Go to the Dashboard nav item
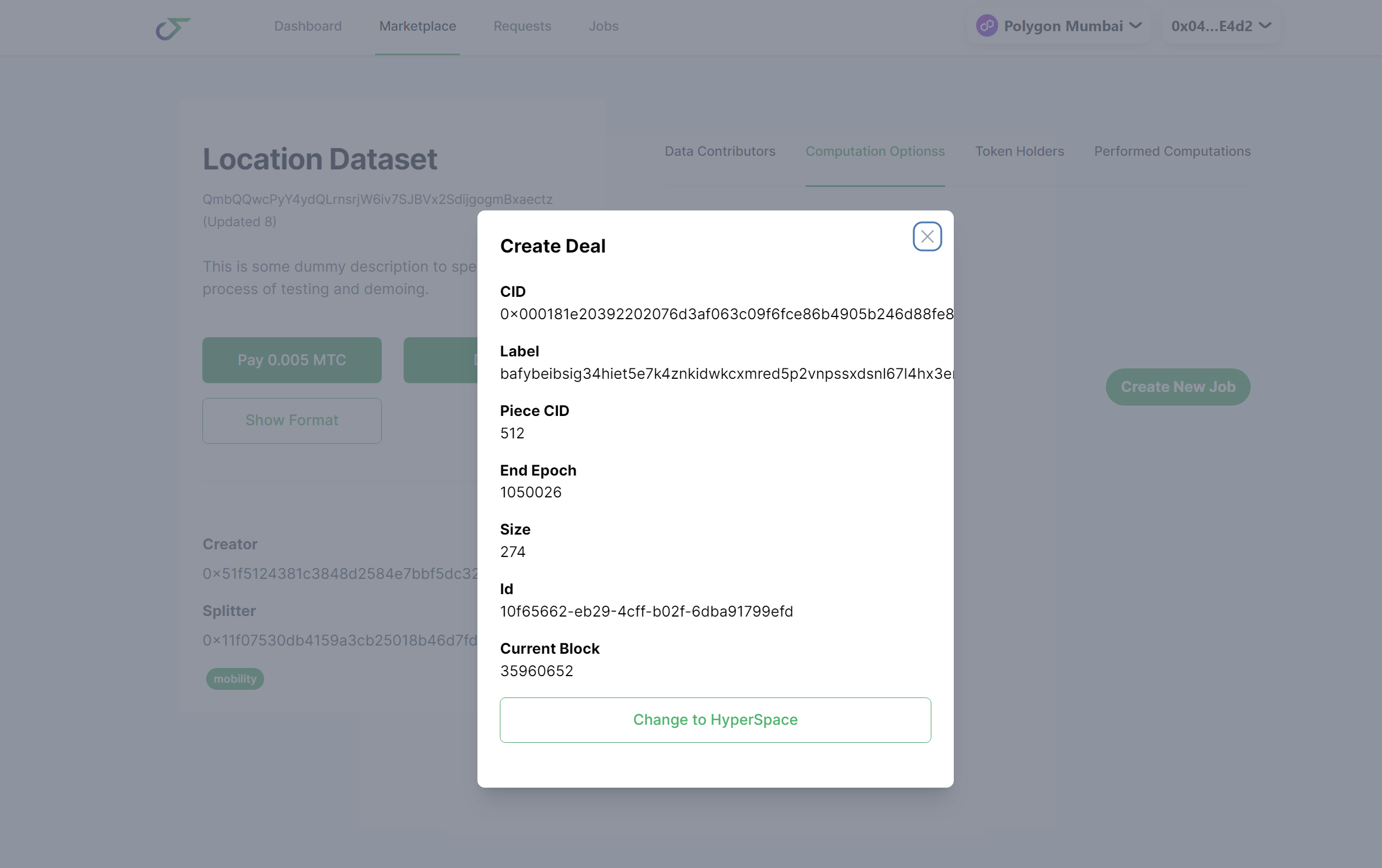The image size is (1382, 868). point(307,26)
